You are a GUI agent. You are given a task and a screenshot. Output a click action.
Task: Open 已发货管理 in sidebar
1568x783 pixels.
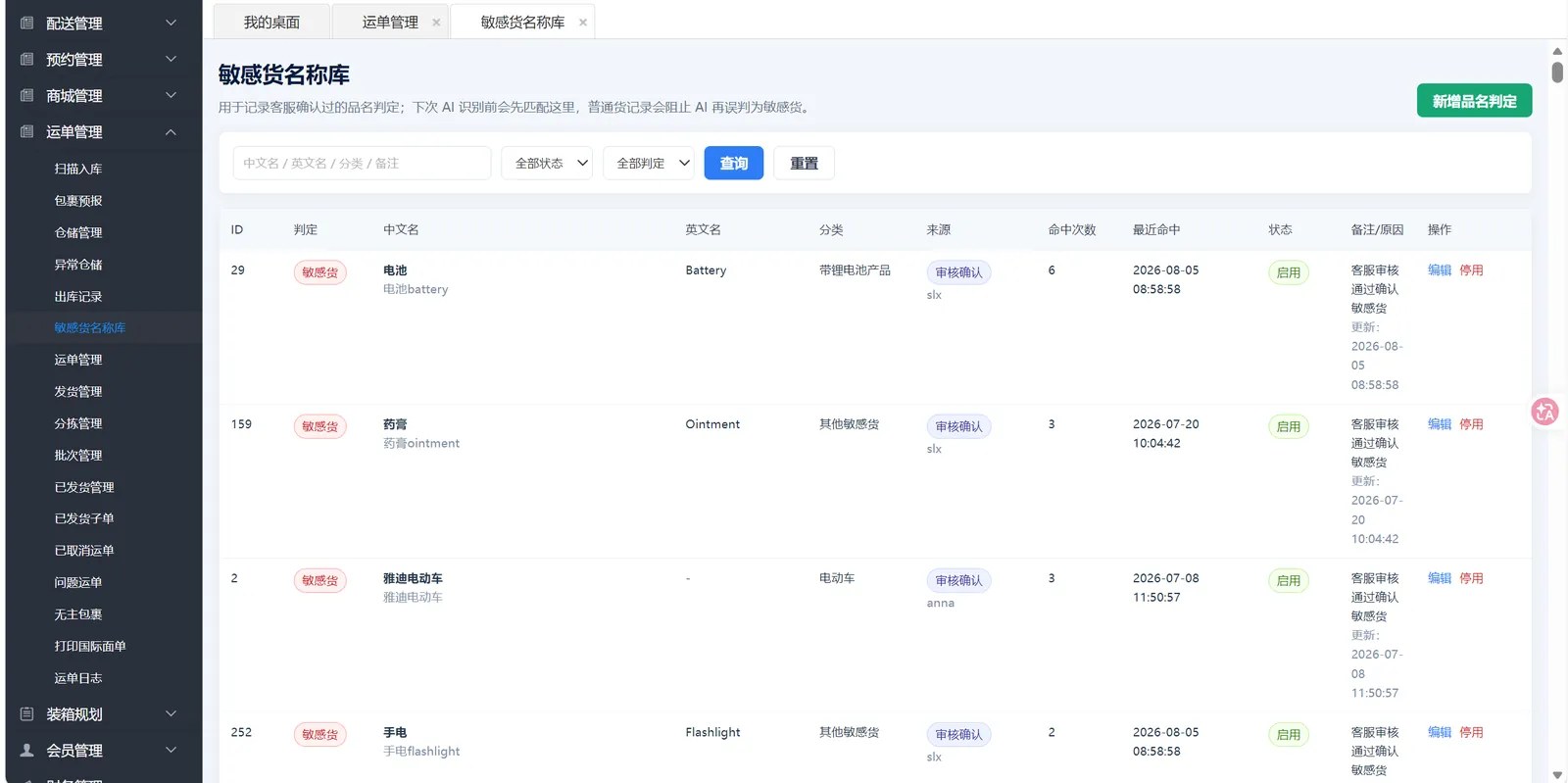click(x=84, y=487)
